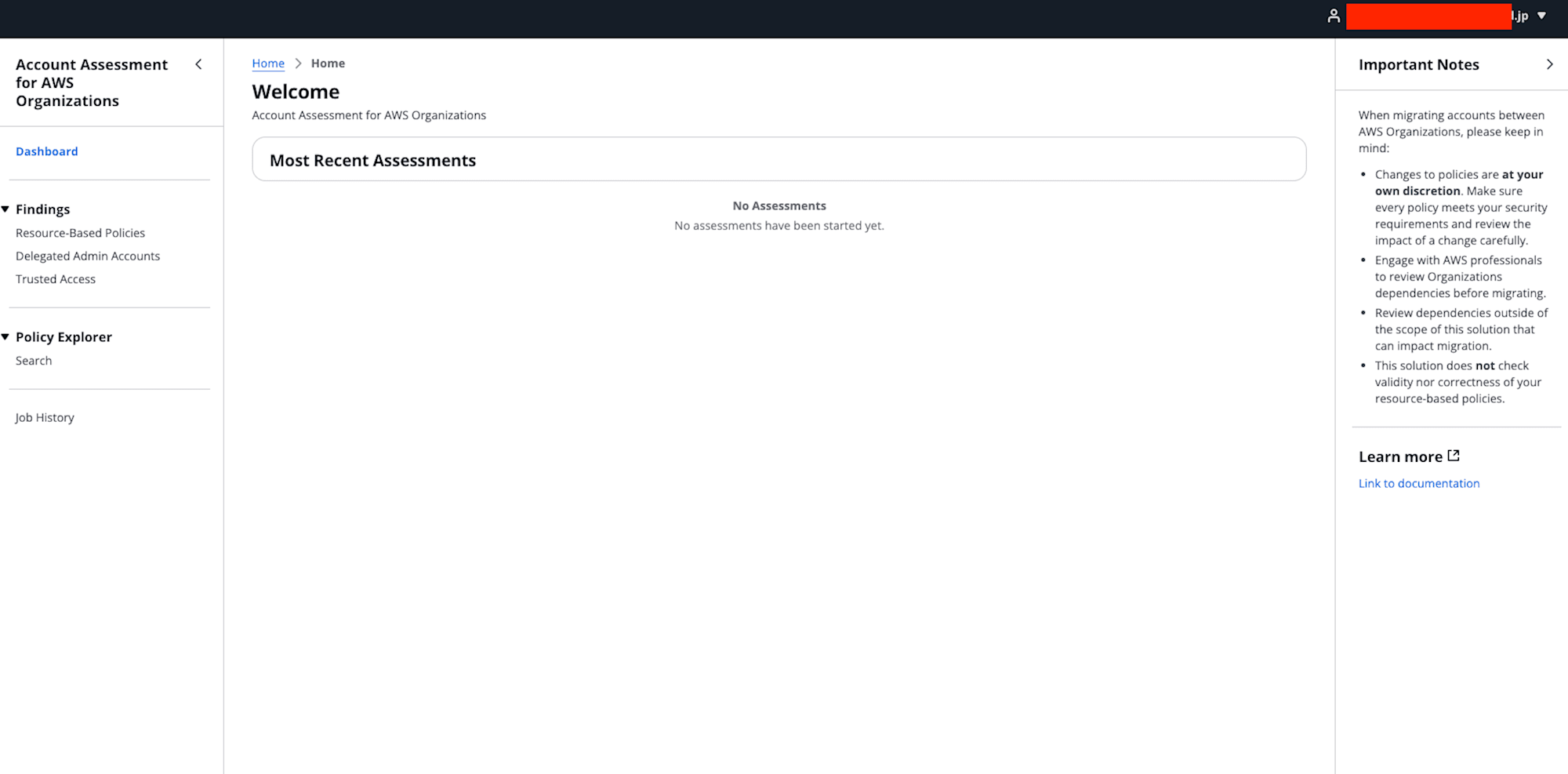Click the No Assessments message

tap(779, 205)
